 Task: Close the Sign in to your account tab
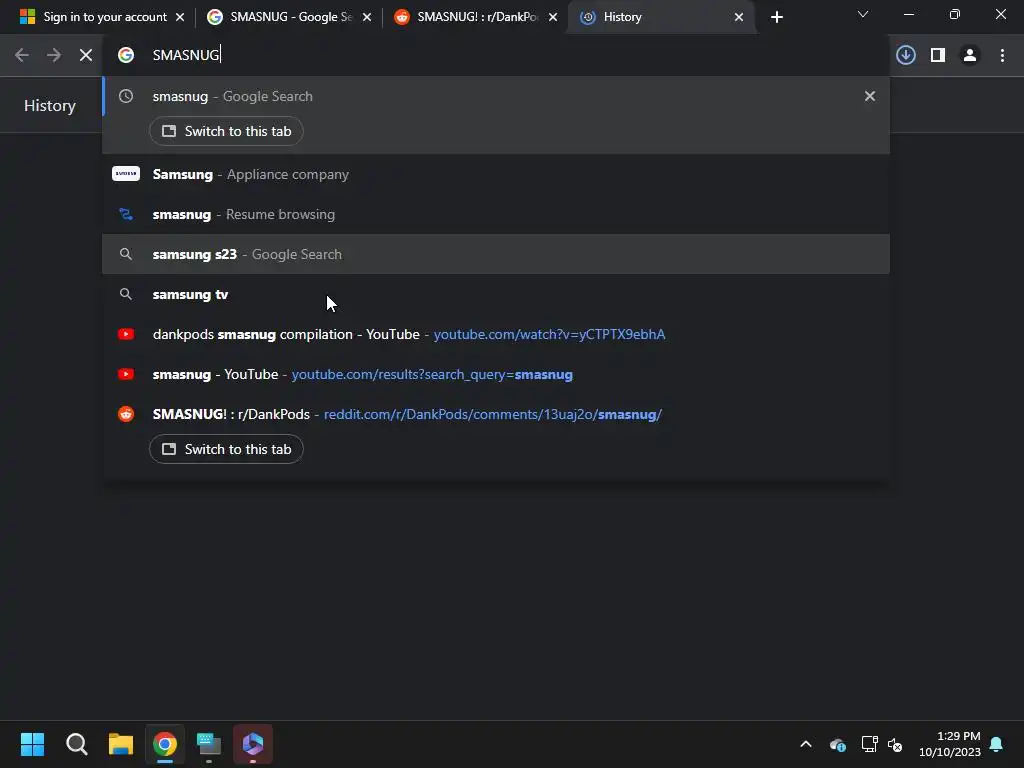(x=180, y=17)
